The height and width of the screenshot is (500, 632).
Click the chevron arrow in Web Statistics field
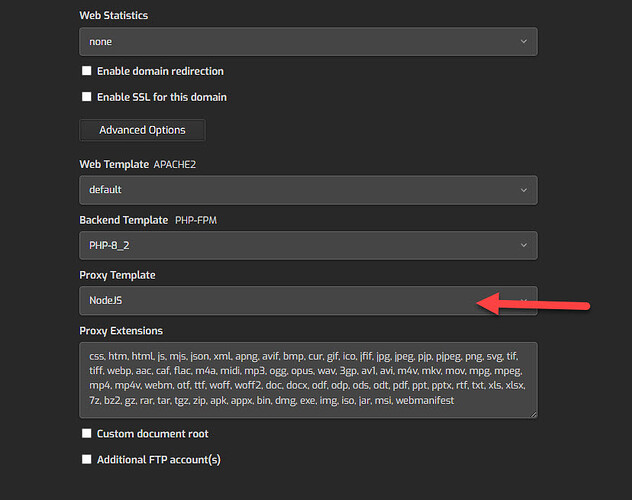[523, 42]
